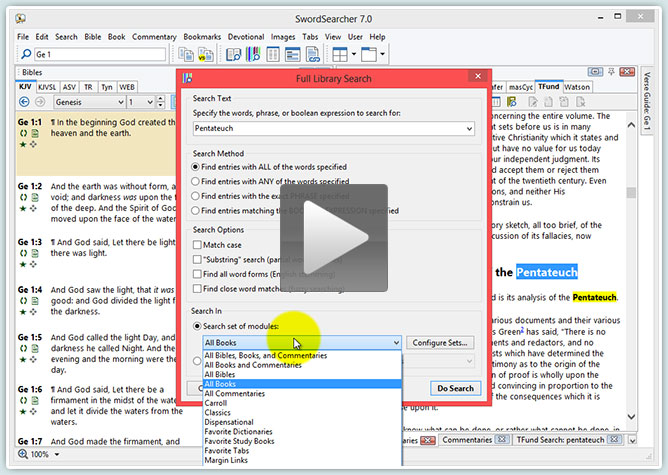Open the bottom tabs overflow dropdown arrow

tap(633, 440)
